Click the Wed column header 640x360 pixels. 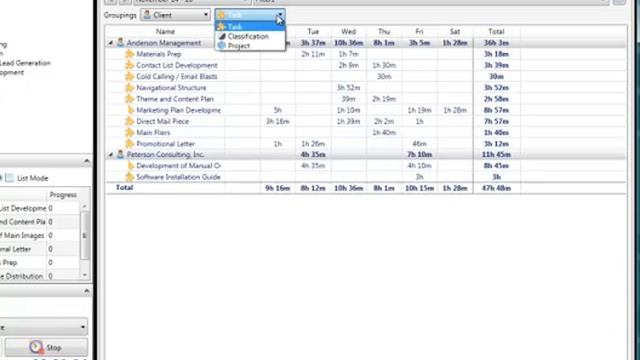(349, 31)
